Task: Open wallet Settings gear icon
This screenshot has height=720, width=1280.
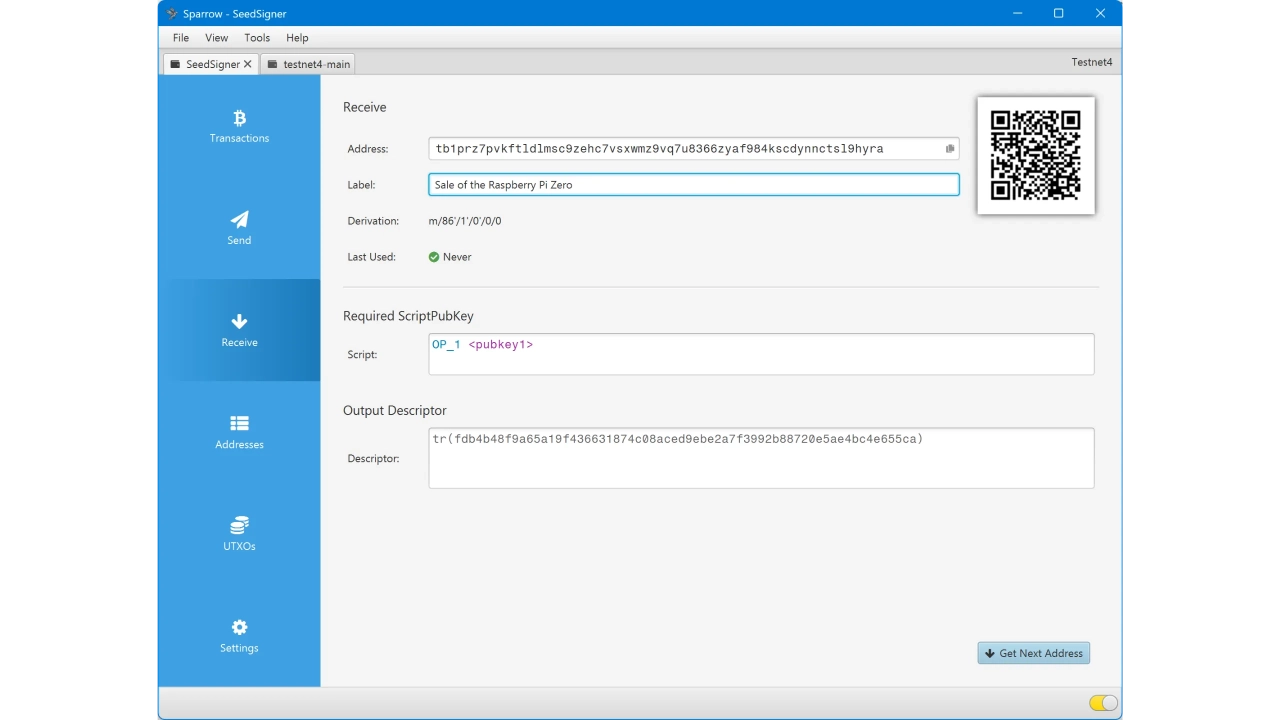Action: [239, 628]
